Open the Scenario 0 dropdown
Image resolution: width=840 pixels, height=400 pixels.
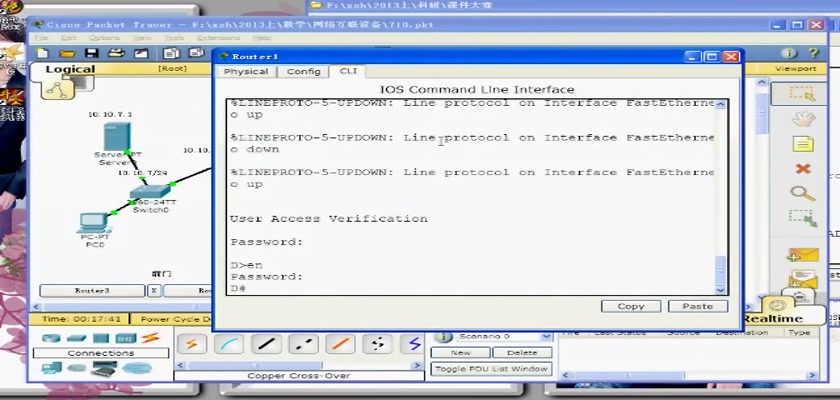[x=546, y=337]
